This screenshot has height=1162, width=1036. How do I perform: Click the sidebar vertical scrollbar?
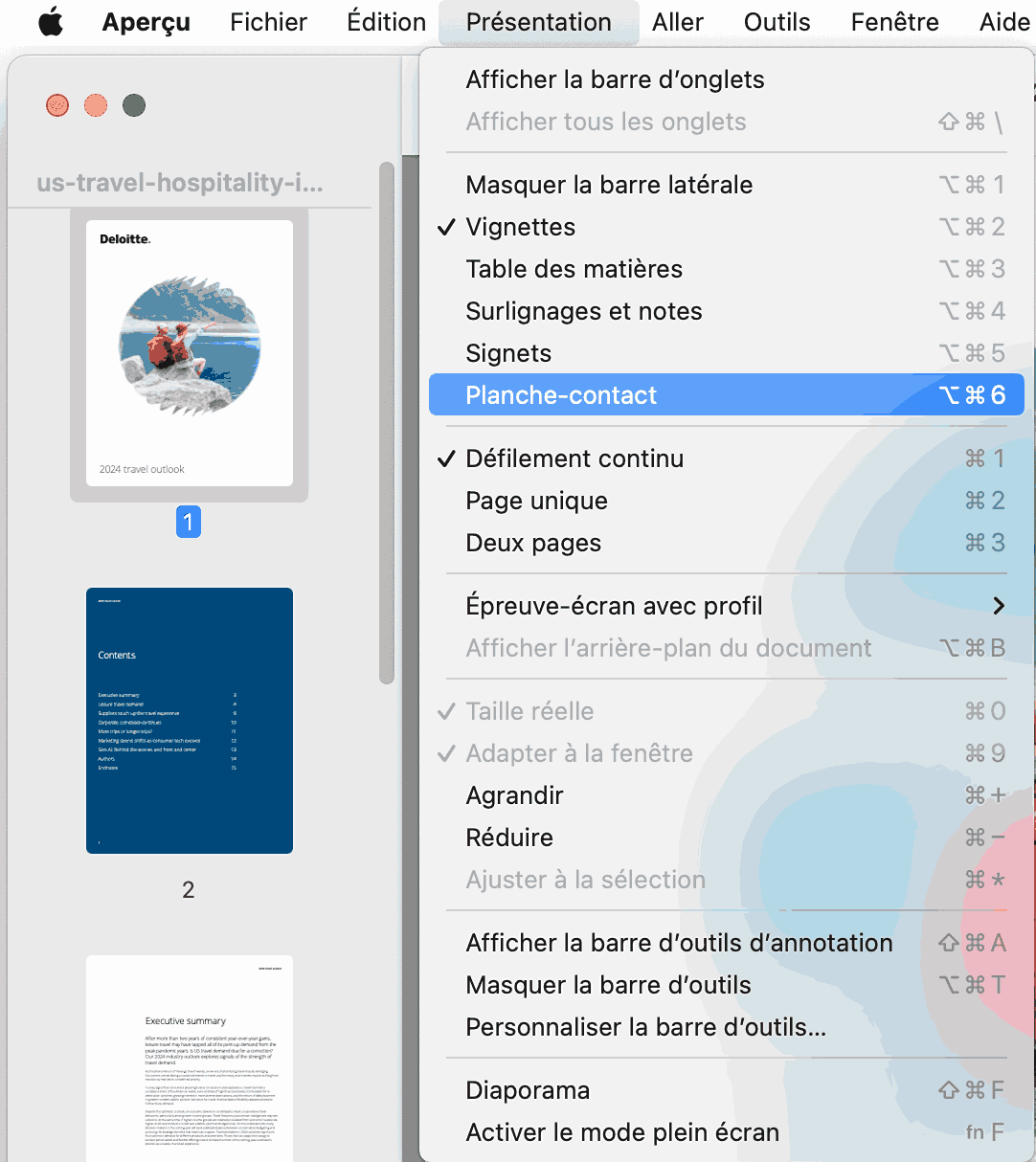click(x=387, y=423)
